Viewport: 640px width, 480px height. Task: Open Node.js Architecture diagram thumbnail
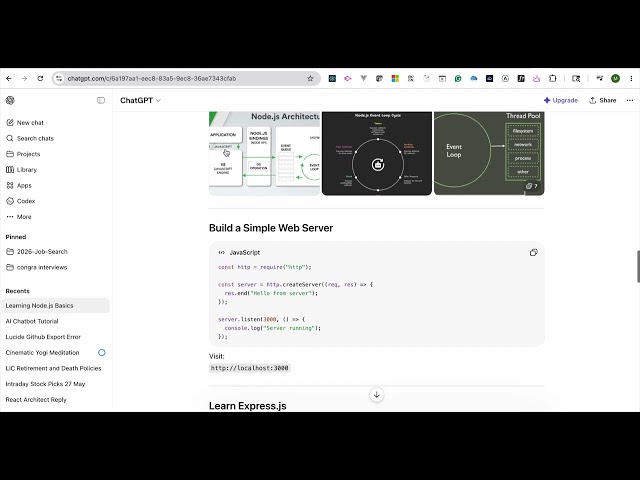[x=264, y=153]
